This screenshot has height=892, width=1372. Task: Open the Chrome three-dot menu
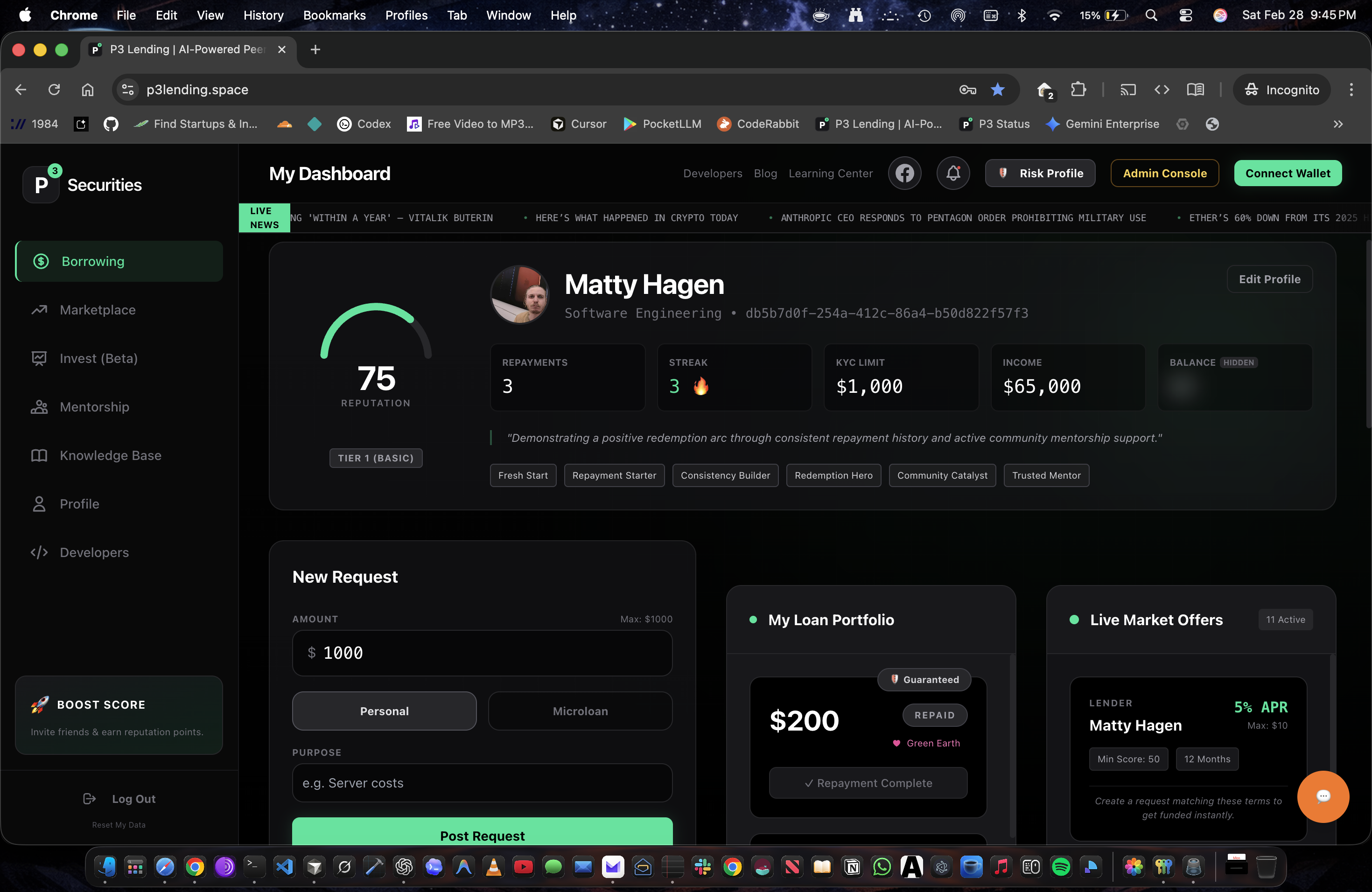click(x=1352, y=89)
